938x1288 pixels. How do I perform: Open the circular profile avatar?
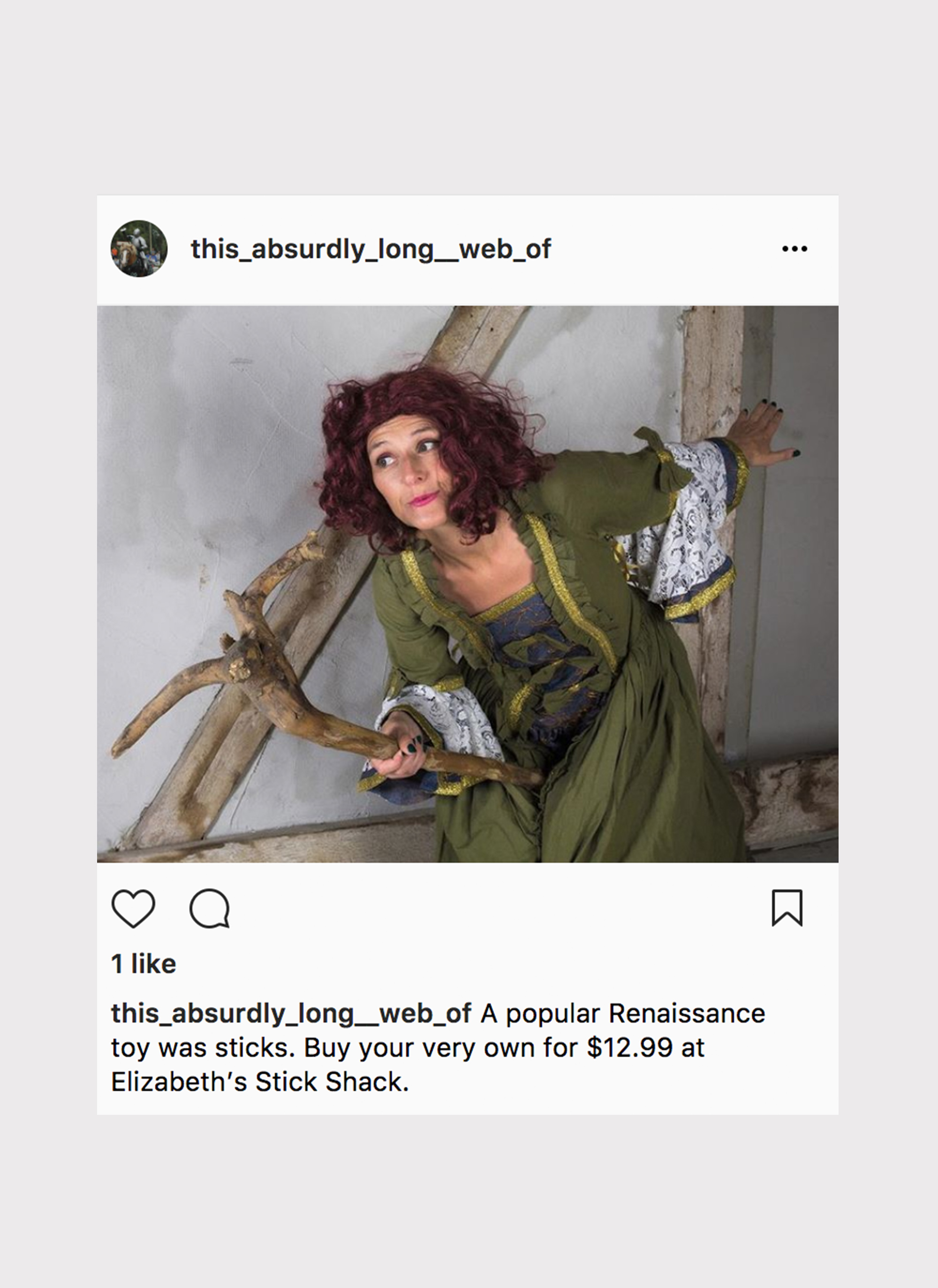click(138, 249)
